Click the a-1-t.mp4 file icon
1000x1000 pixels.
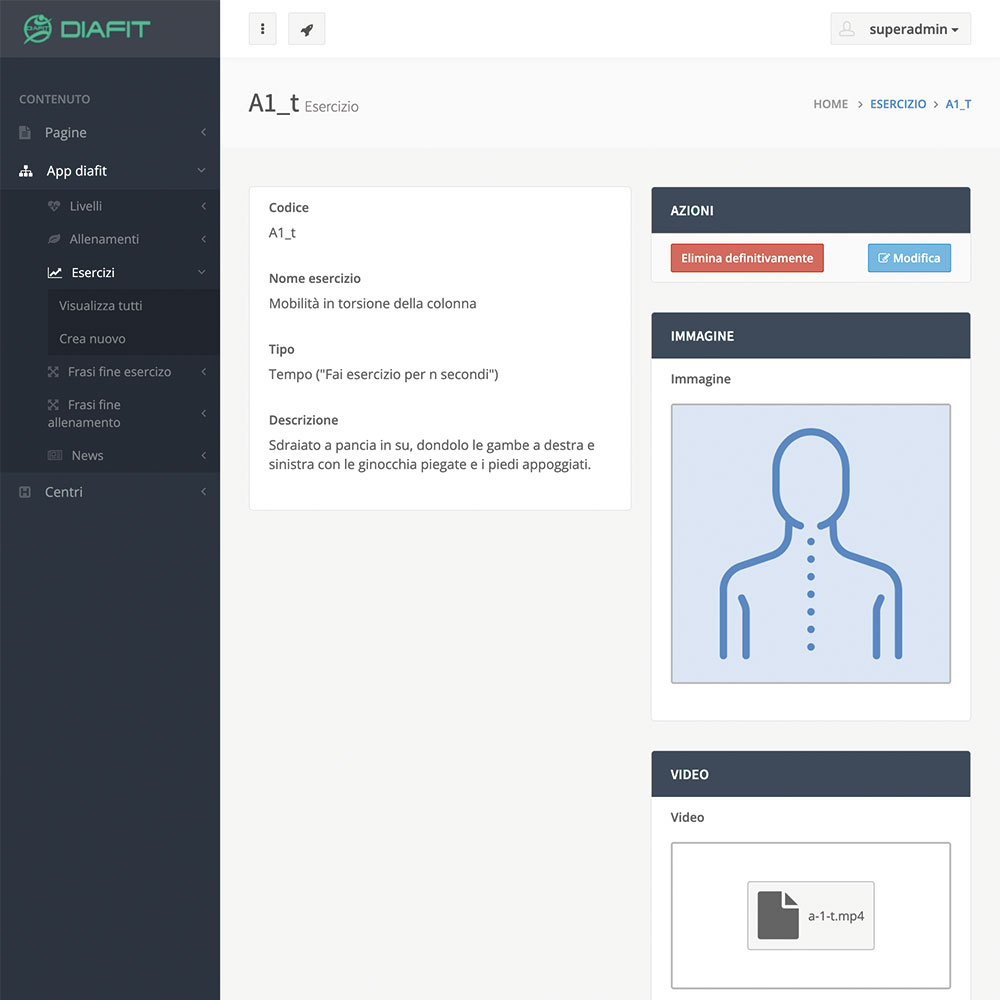[x=777, y=915]
